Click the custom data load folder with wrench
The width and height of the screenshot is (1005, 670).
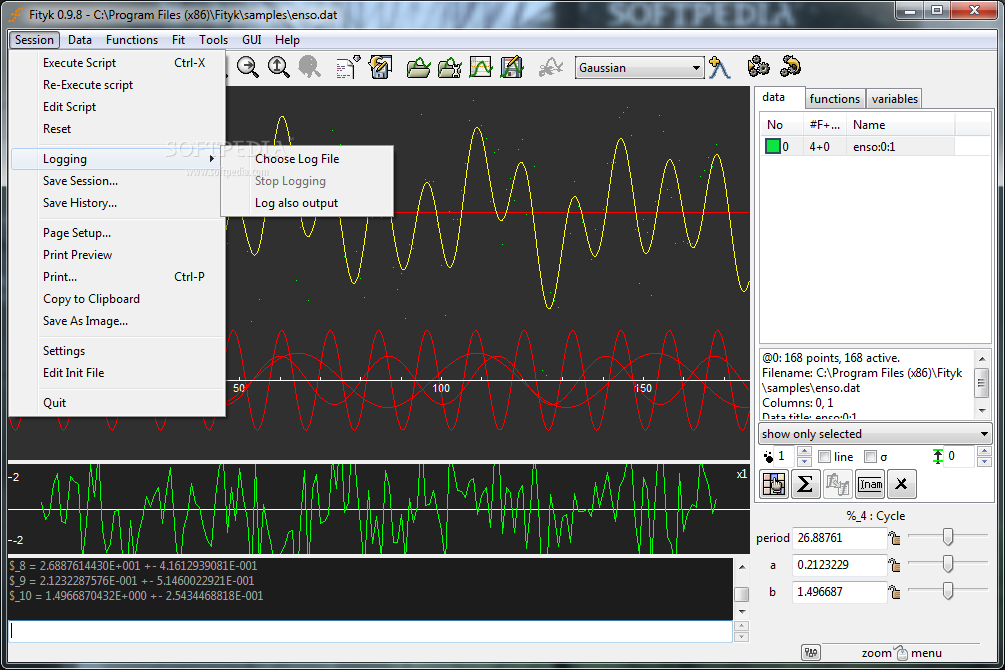coord(449,67)
